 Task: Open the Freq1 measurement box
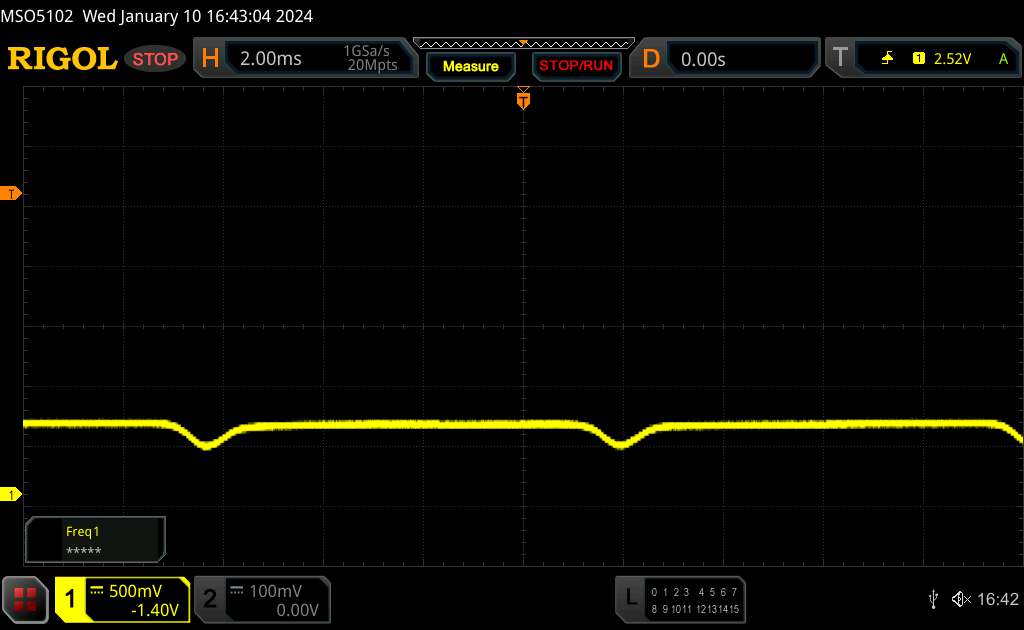pyautogui.click(x=95, y=540)
